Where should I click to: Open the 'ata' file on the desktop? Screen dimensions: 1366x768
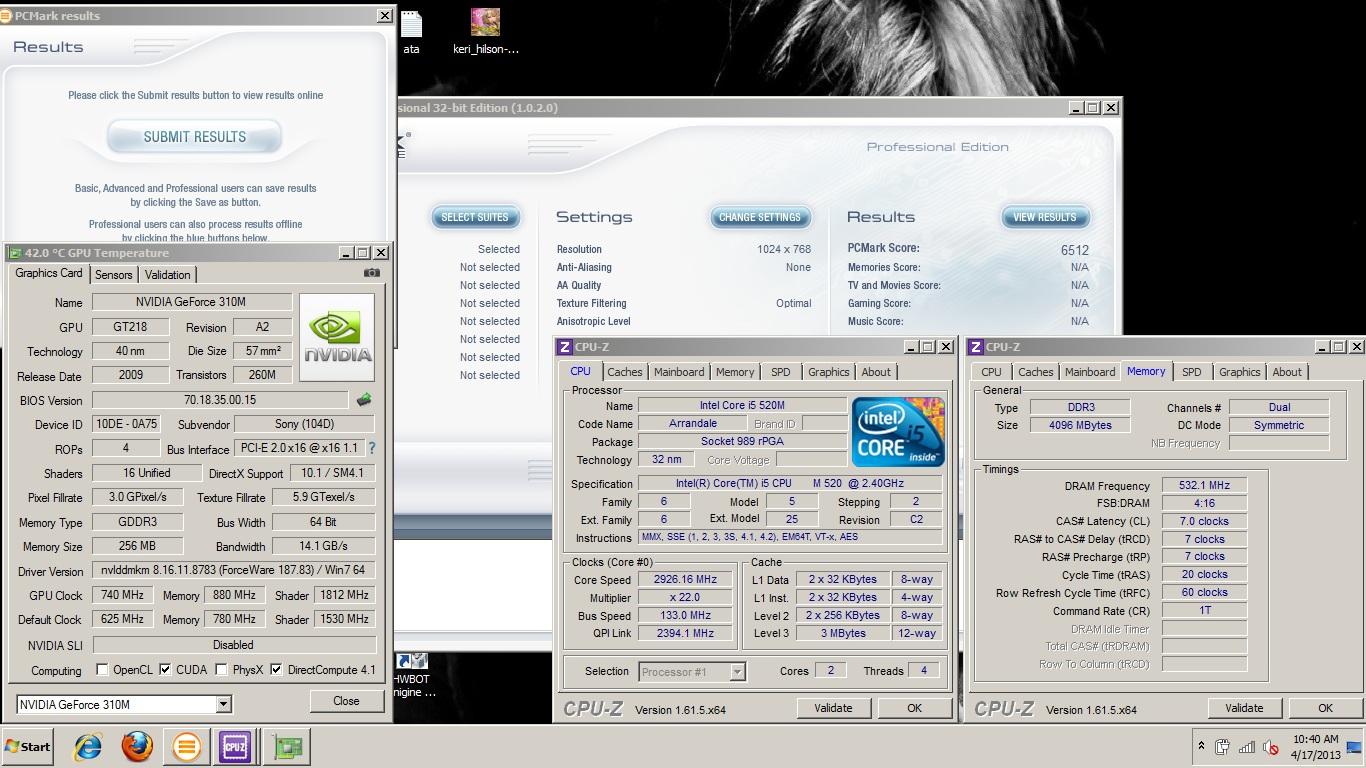pos(411,31)
